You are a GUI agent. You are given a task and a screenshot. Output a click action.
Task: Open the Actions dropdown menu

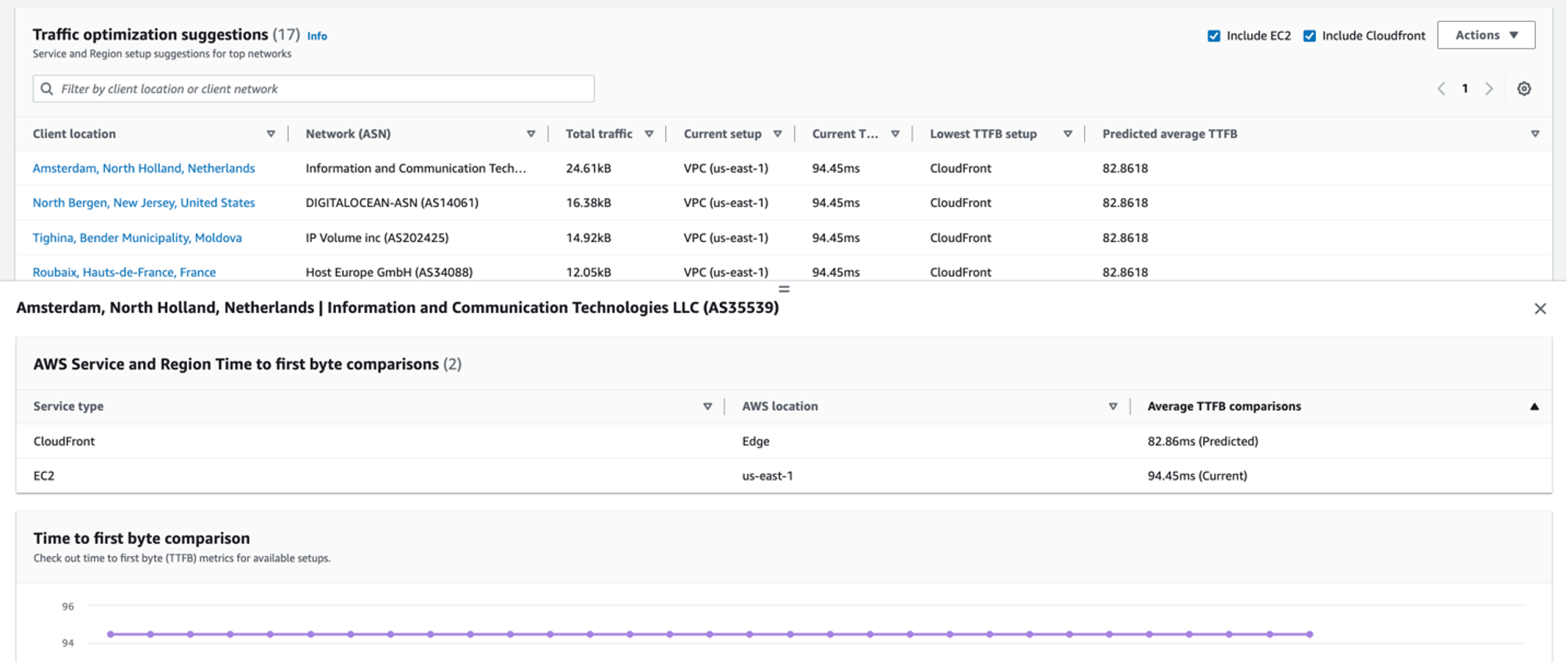click(x=1486, y=35)
